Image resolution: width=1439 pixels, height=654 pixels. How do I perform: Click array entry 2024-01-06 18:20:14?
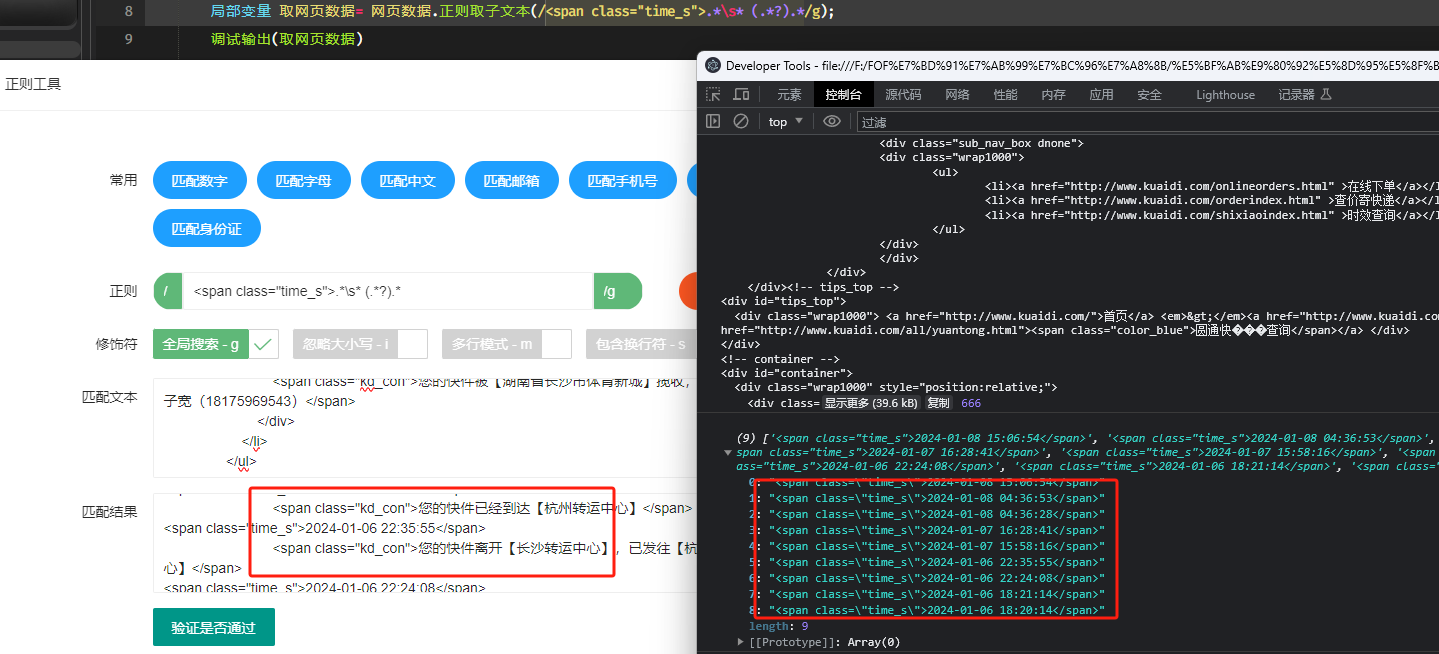[935, 610]
